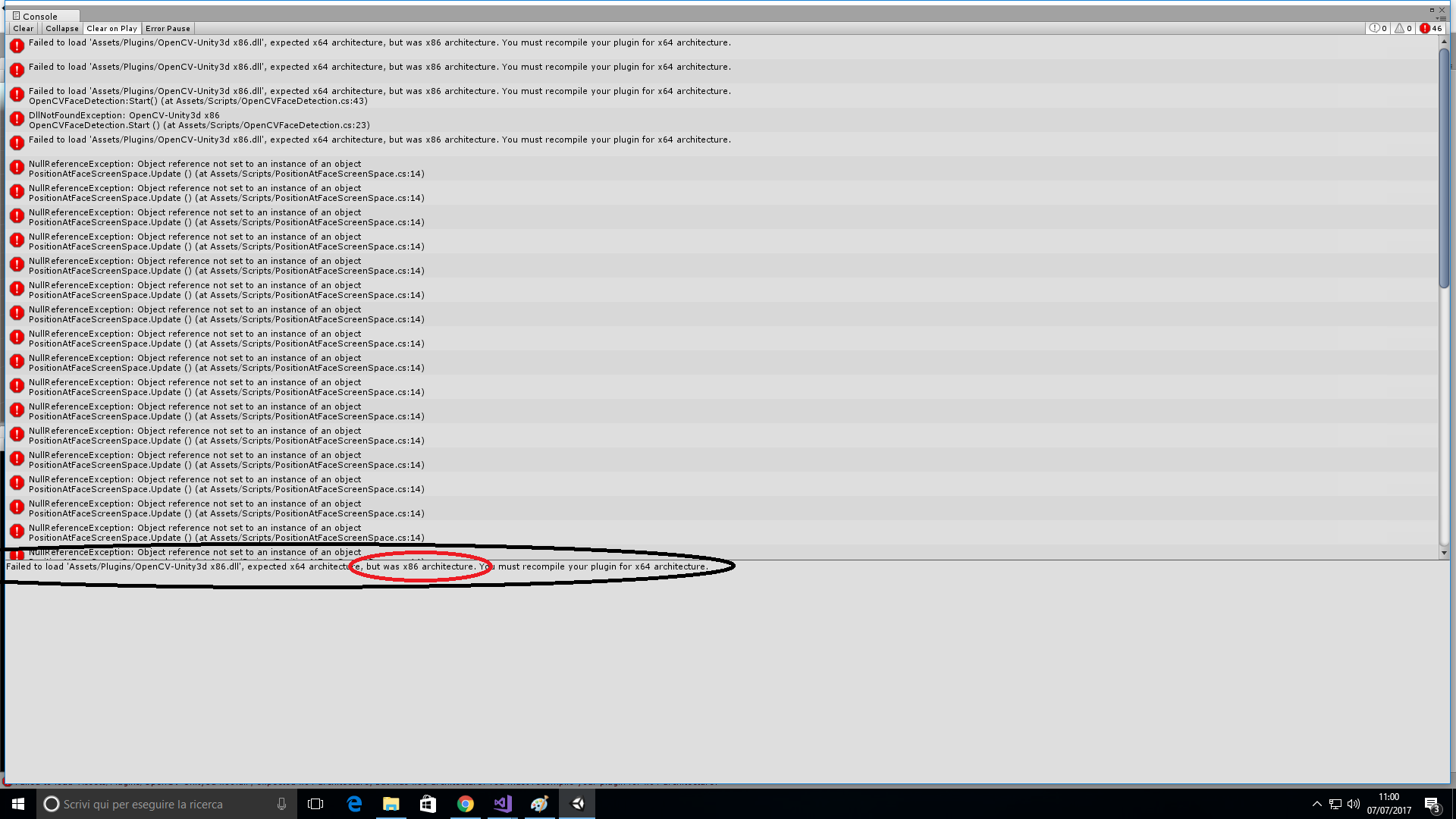Click the console scrollbar down arrow

tap(1444, 553)
